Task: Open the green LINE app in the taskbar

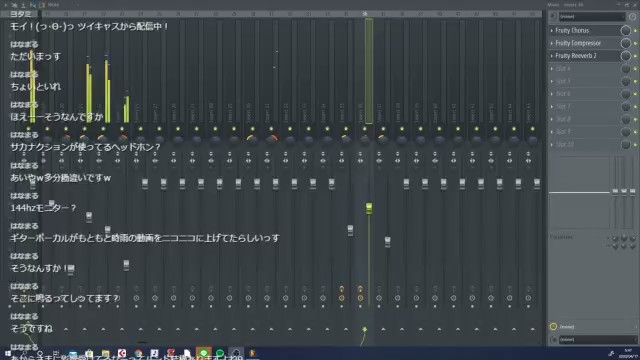Action: (204, 353)
